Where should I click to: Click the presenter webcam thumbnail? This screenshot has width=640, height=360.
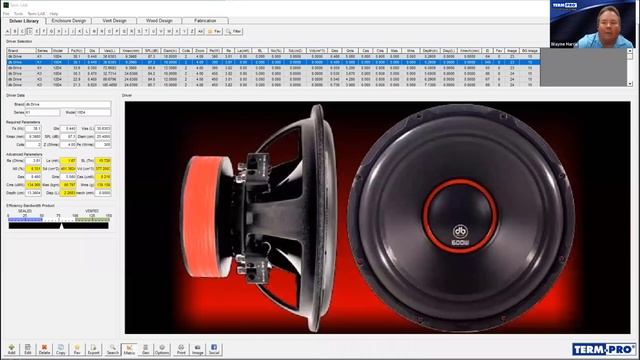(x=592, y=24)
